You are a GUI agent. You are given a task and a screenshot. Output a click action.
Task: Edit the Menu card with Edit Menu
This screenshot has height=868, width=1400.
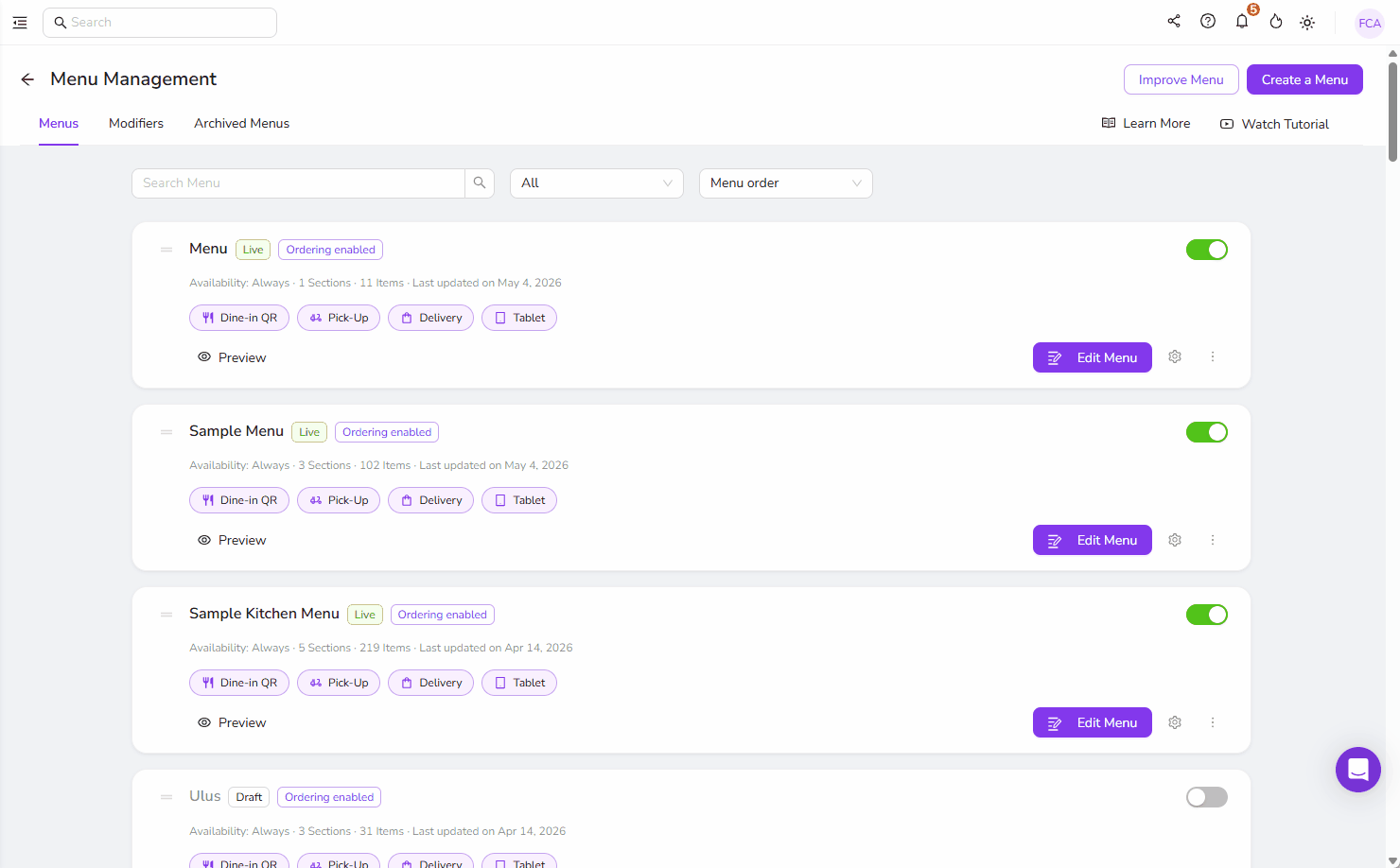(1093, 357)
